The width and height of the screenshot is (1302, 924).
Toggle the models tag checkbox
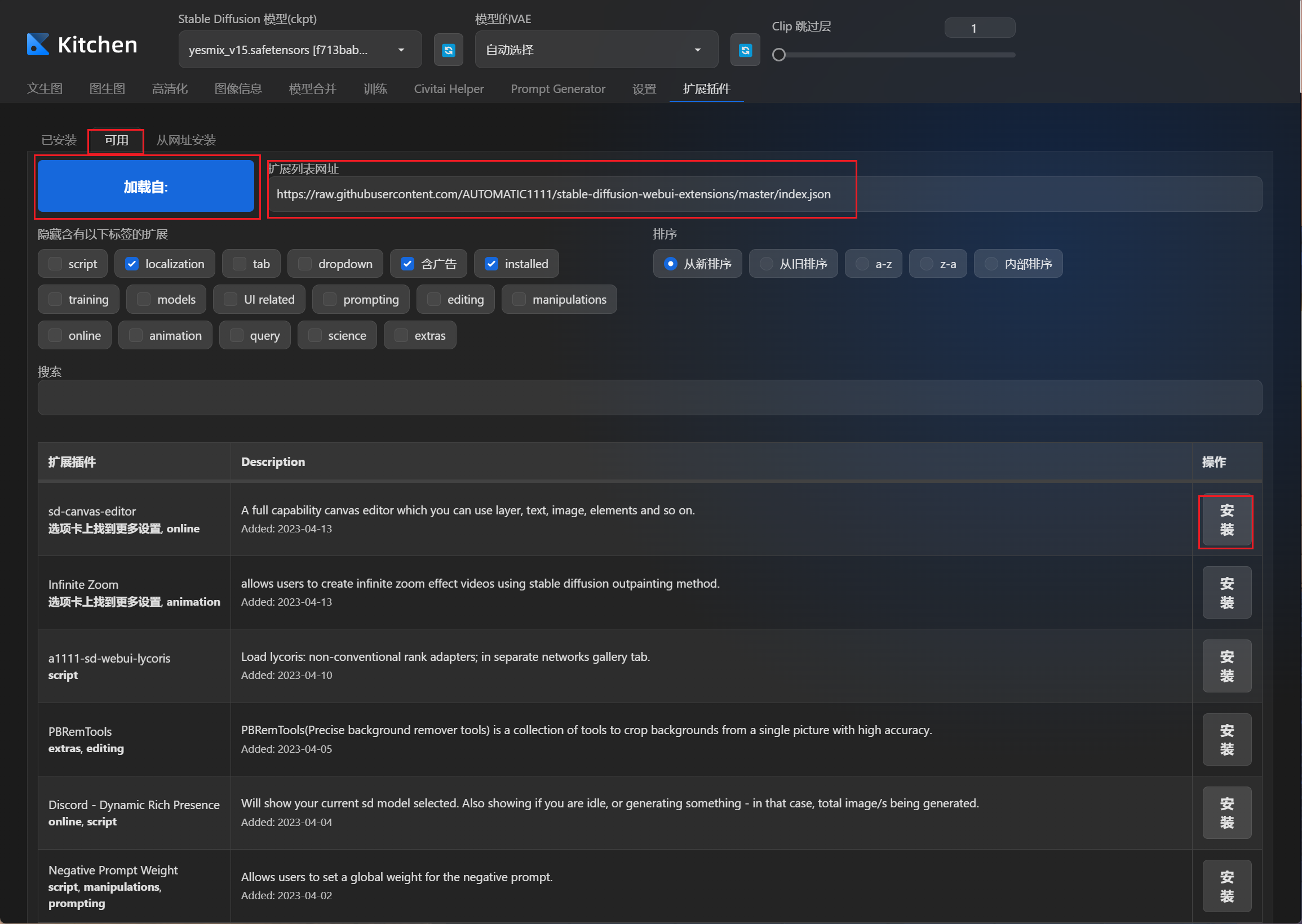coord(144,299)
